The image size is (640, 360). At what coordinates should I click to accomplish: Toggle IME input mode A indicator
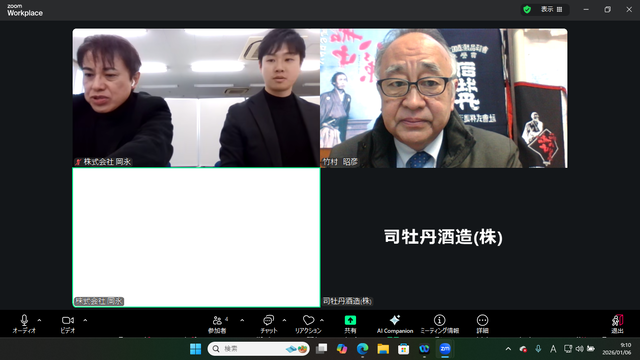[553, 349]
